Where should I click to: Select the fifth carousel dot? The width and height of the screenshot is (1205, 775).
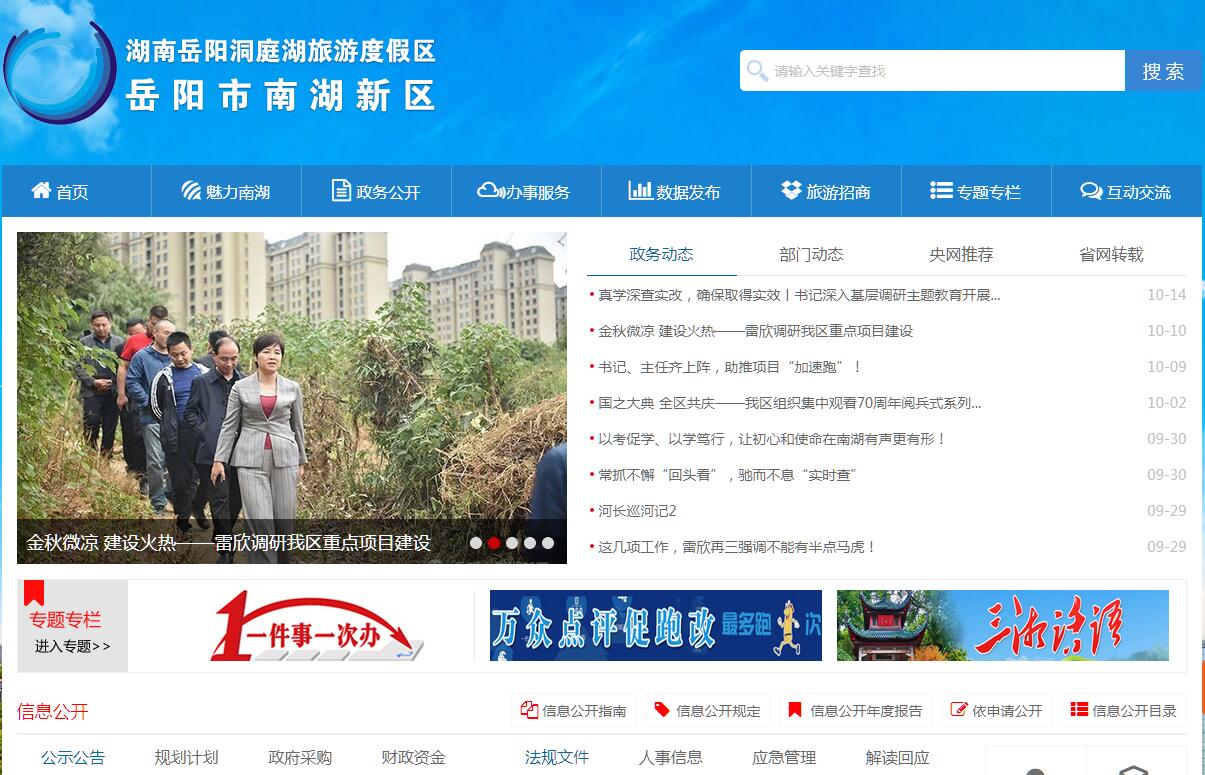click(548, 543)
